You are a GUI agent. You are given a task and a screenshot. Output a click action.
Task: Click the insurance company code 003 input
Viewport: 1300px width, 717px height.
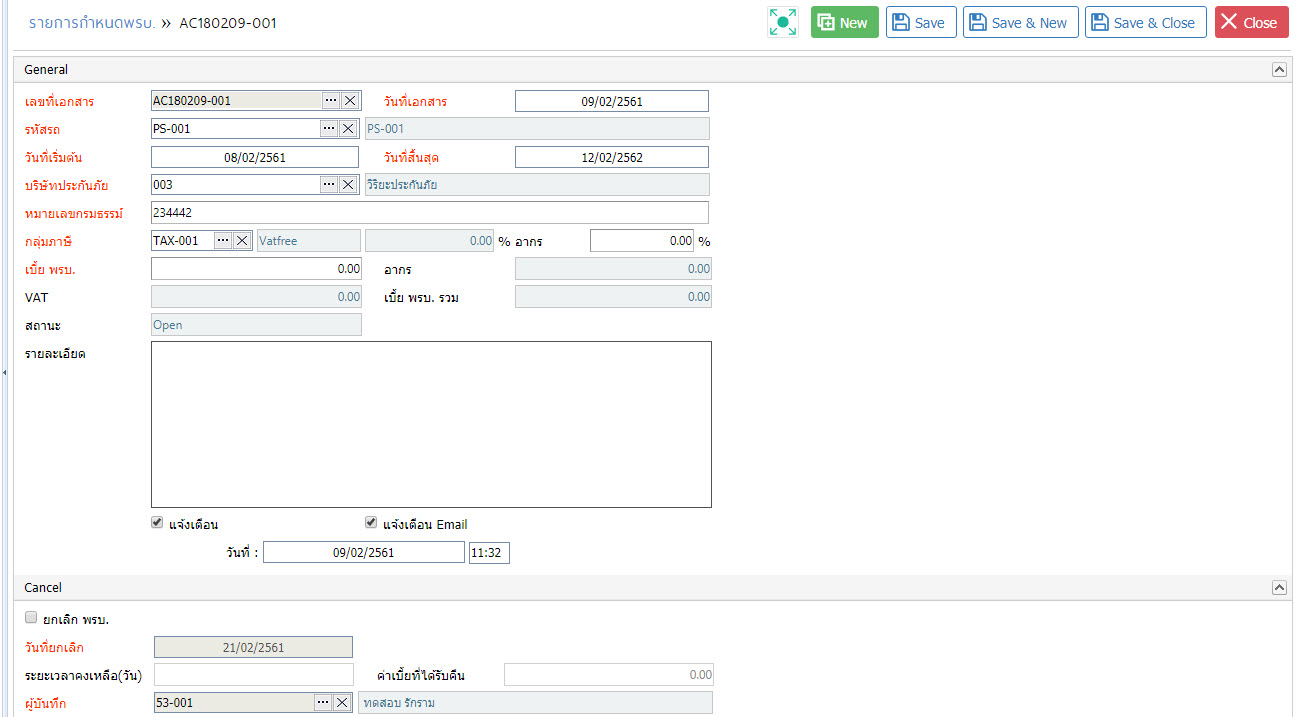point(236,184)
